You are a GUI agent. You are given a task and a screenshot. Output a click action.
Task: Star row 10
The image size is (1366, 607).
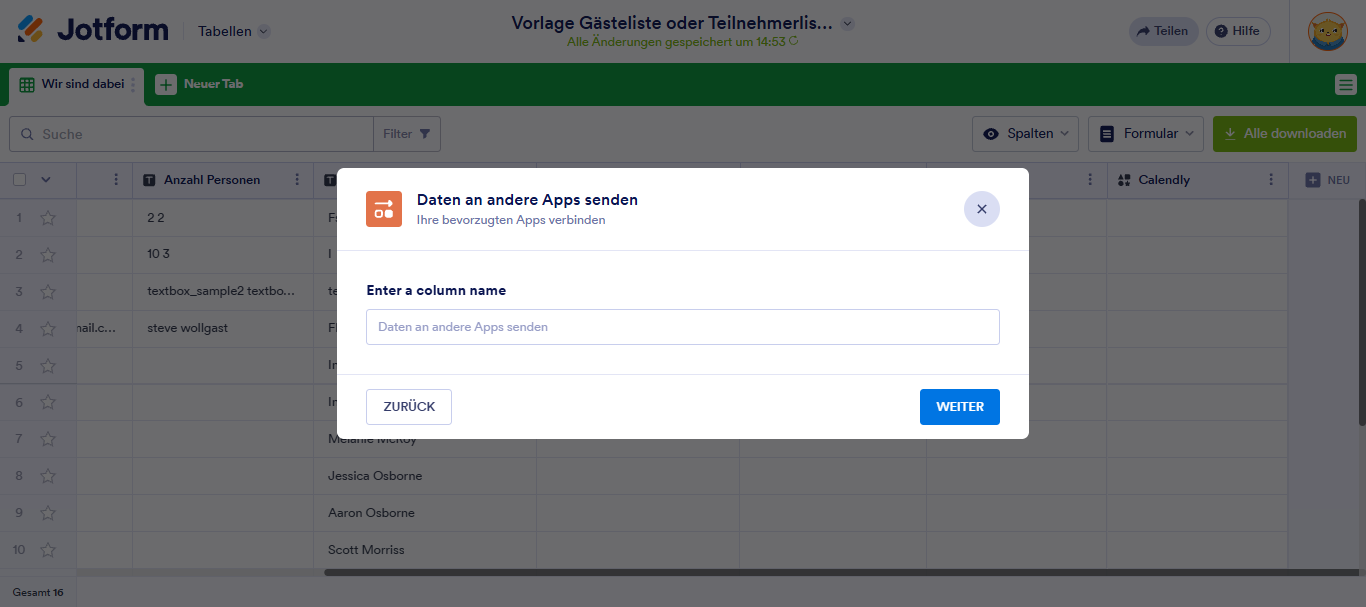[47, 550]
